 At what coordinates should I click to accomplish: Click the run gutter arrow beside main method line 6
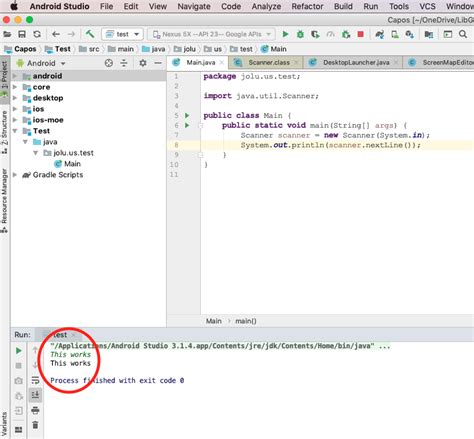tap(187, 125)
